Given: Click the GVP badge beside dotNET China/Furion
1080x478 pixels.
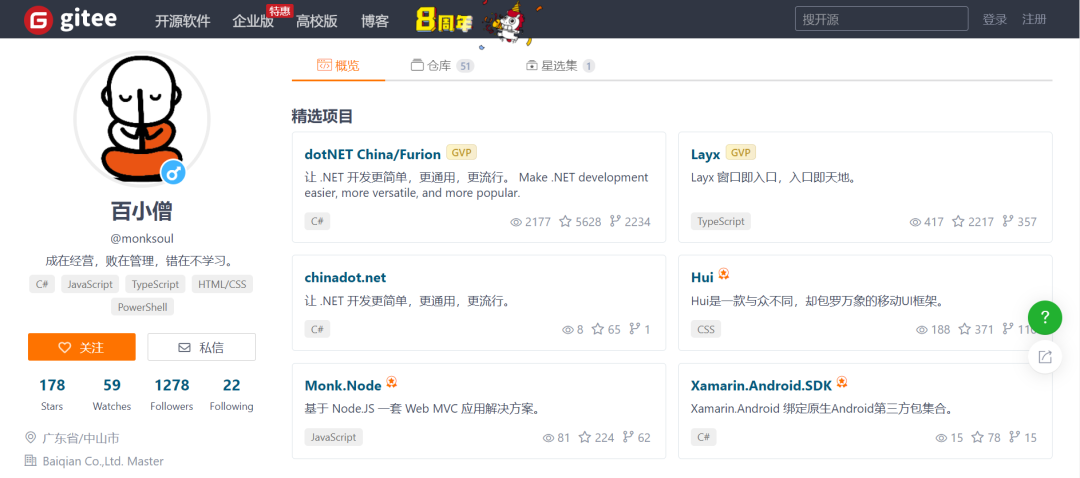Looking at the screenshot, I should tap(461, 153).
